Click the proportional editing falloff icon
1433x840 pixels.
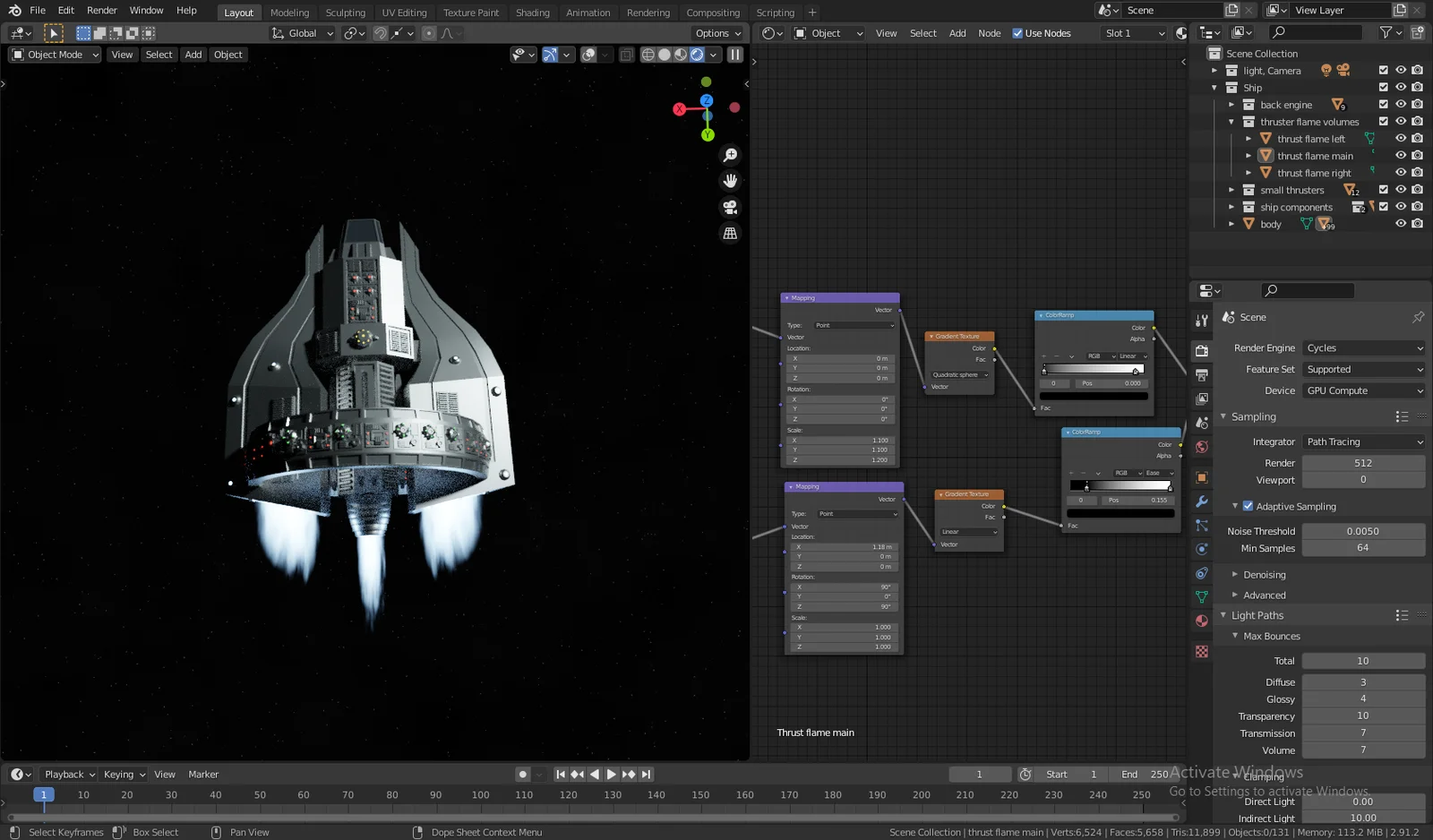(x=447, y=33)
